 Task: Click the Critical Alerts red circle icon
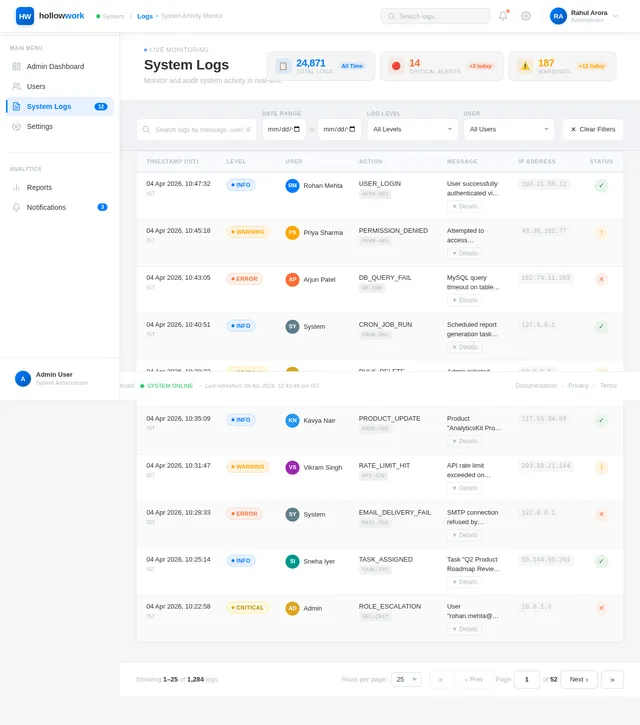(396, 66)
